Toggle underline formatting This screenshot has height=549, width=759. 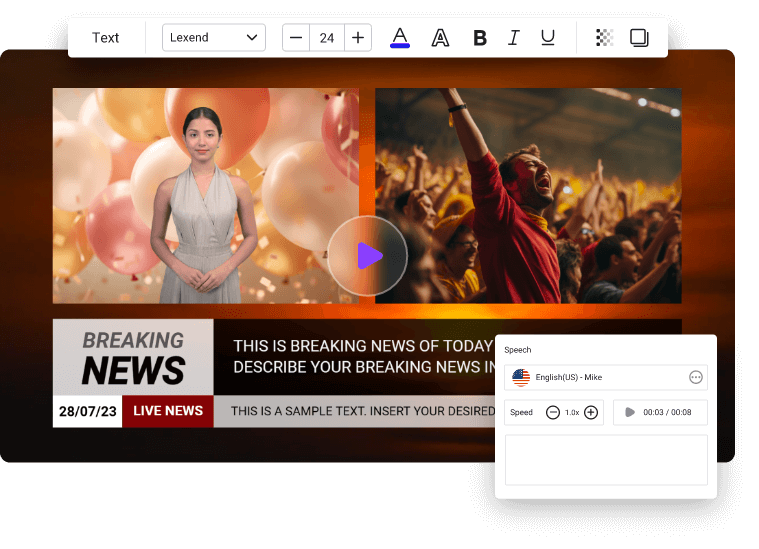548,38
